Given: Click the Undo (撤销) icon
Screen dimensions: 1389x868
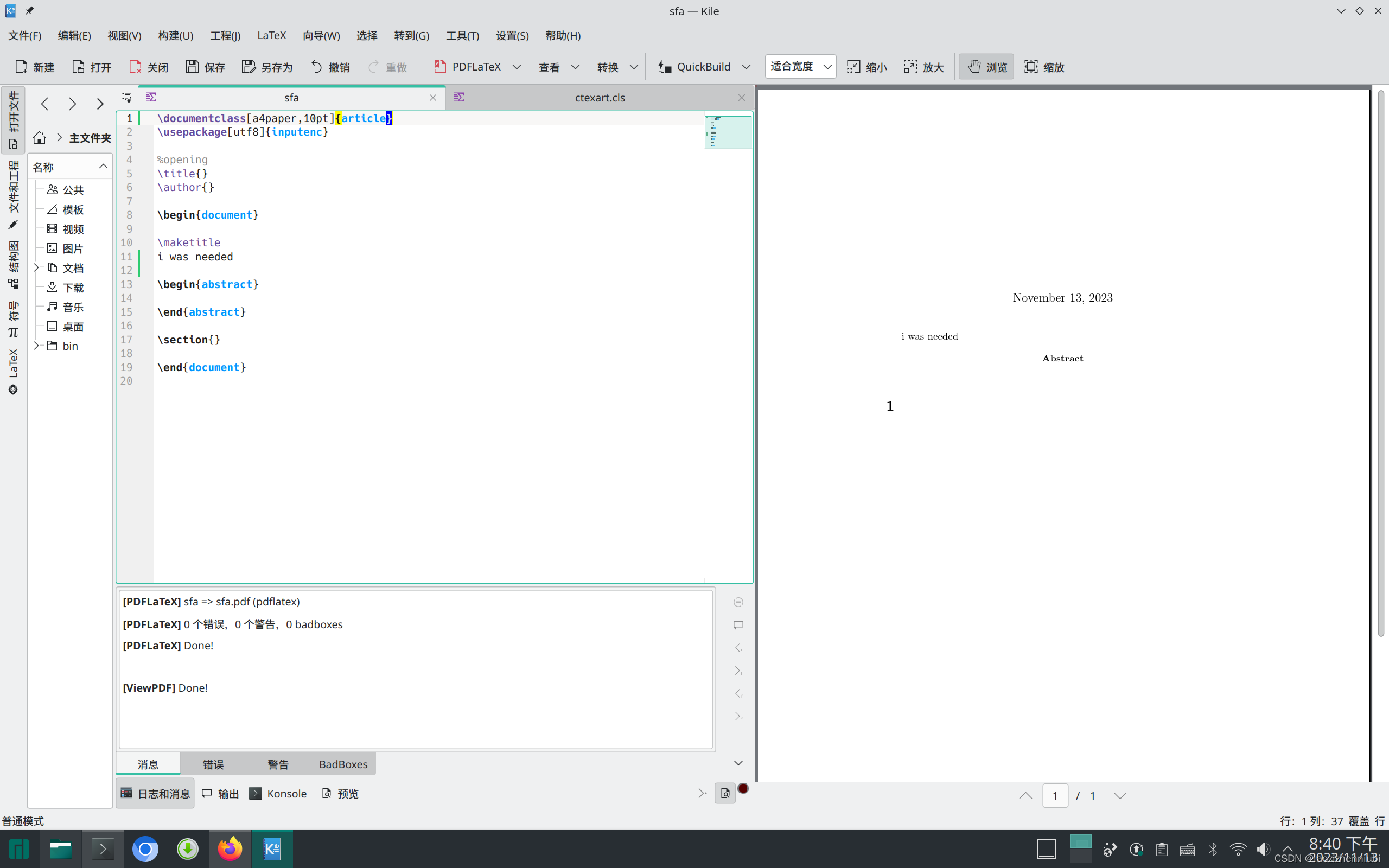Looking at the screenshot, I should coord(317,67).
